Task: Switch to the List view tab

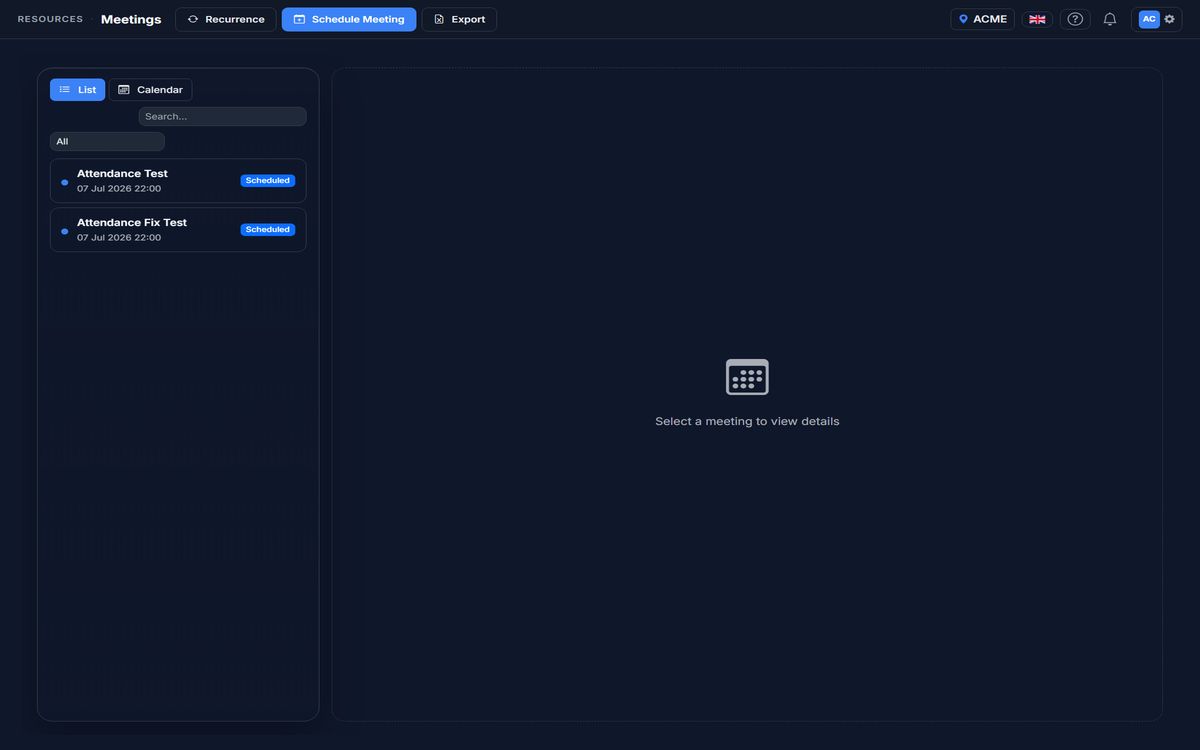Action: point(78,90)
